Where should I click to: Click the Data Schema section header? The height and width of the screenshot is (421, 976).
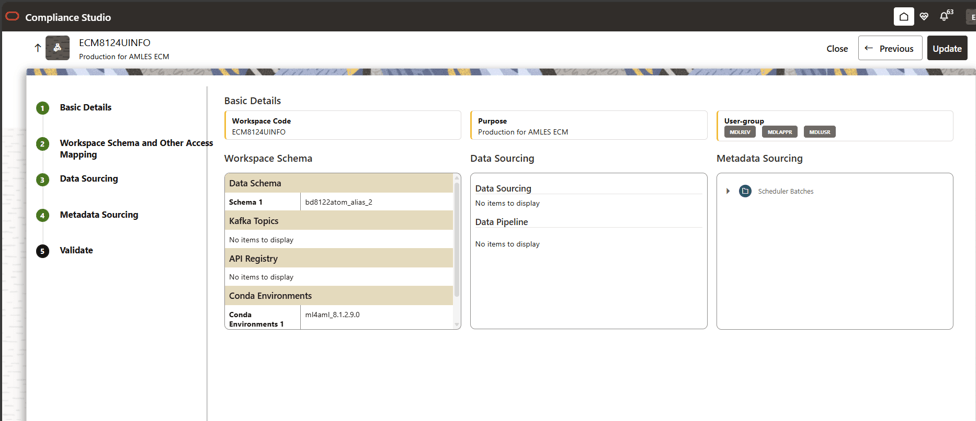(339, 183)
